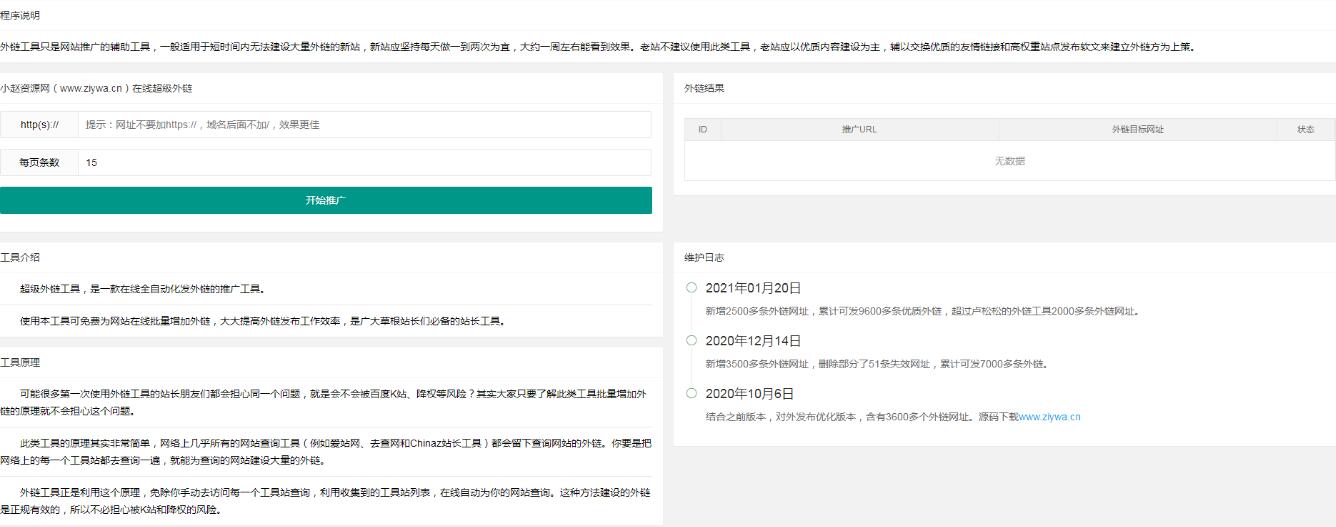Click the ID column header
Viewport: 1336px width, 527px height.
[702, 130]
